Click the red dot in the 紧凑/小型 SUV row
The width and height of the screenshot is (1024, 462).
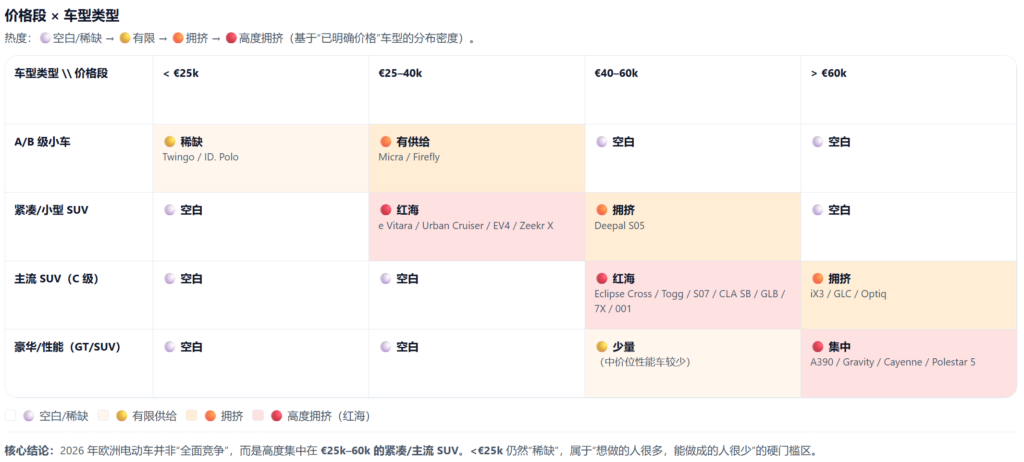(386, 210)
